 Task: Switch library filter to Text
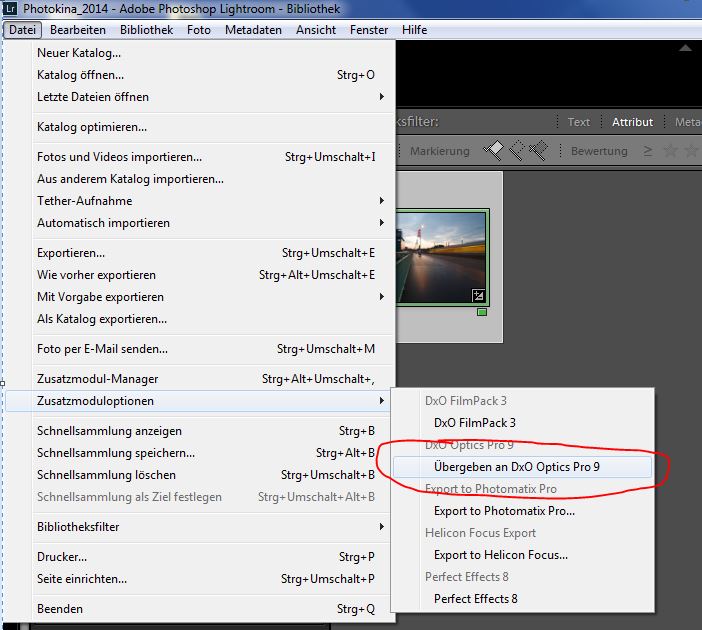[x=578, y=122]
